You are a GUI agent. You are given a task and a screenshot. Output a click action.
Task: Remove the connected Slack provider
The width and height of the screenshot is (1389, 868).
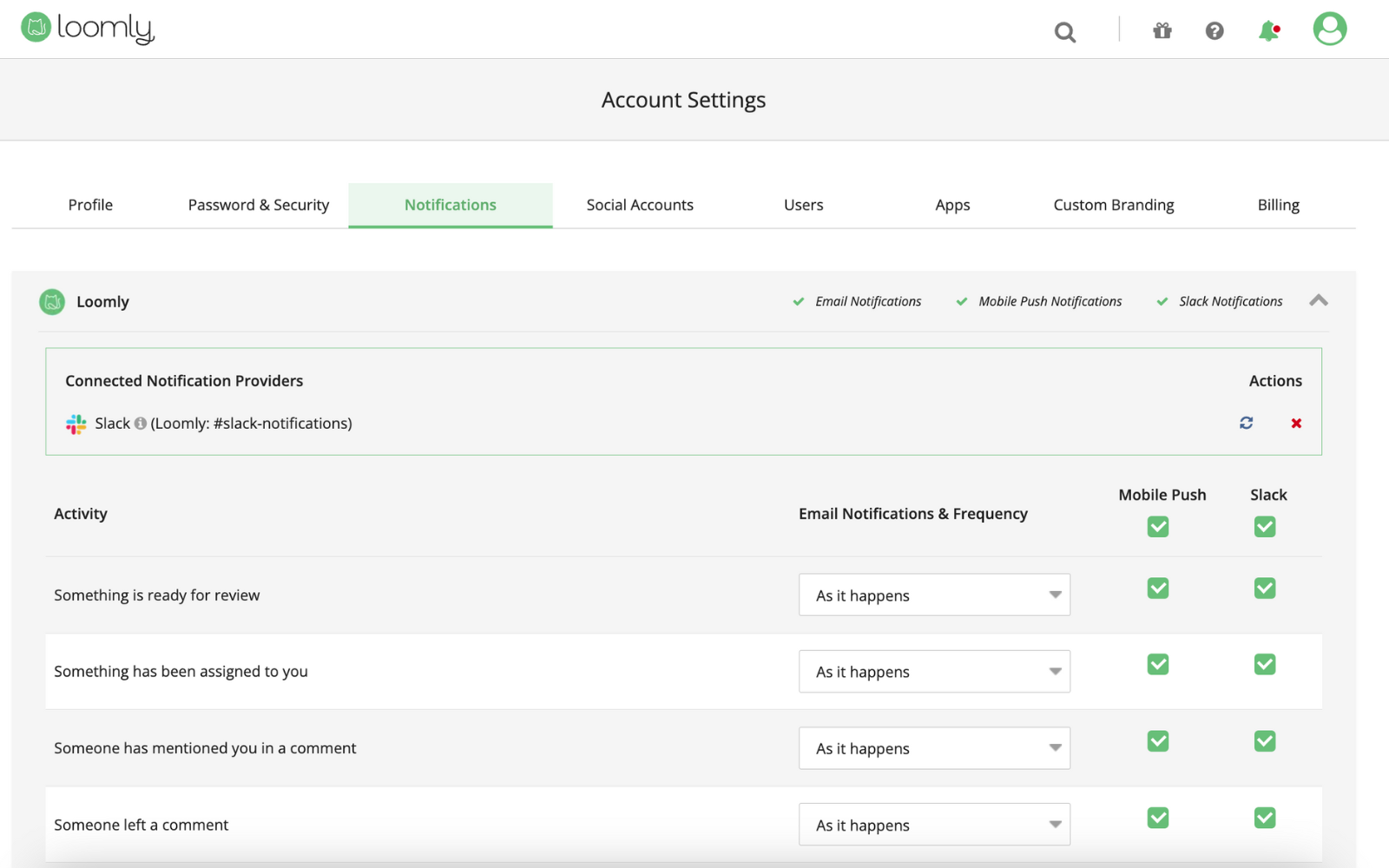tap(1295, 424)
